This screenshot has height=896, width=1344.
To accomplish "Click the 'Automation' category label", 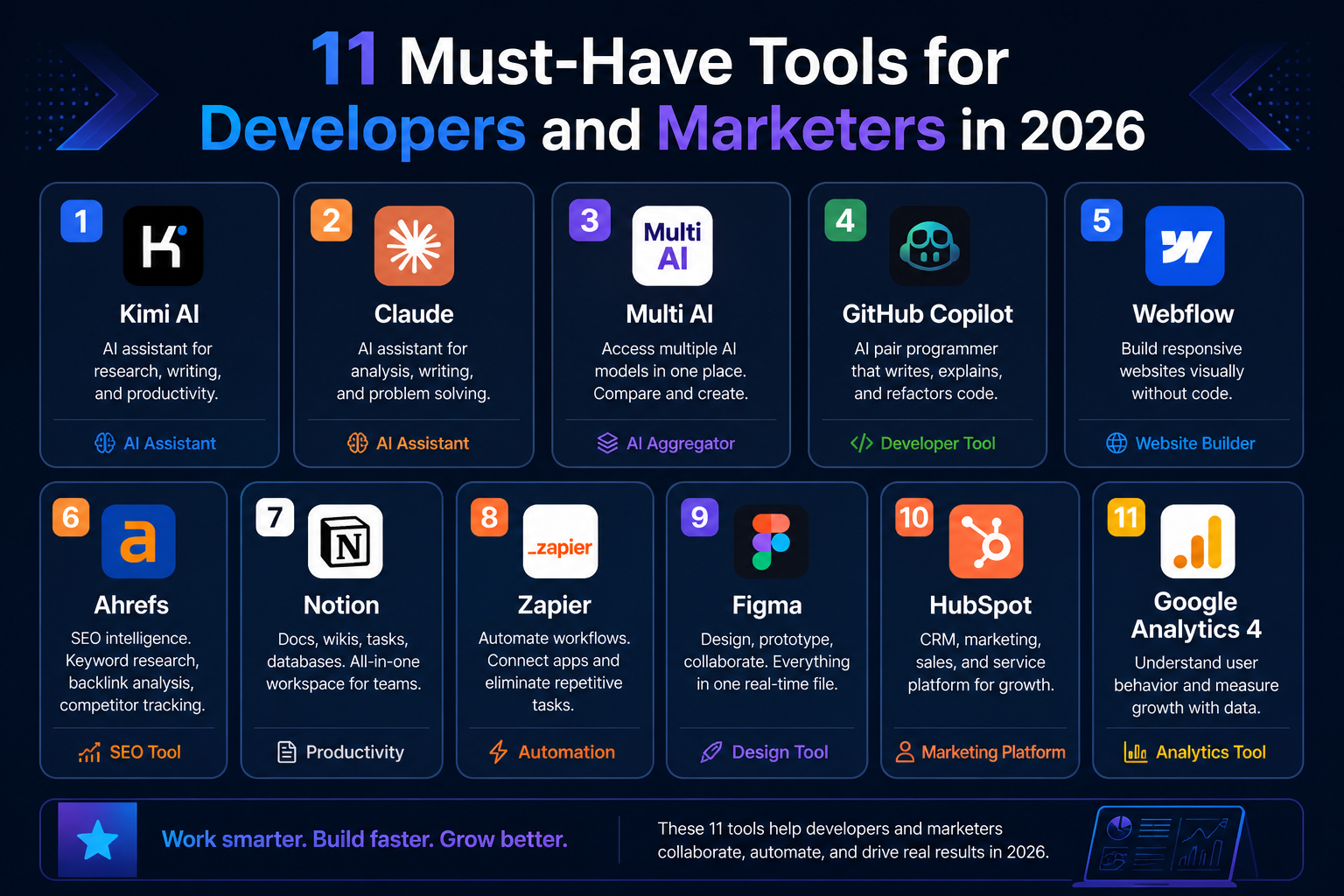I will point(567,752).
